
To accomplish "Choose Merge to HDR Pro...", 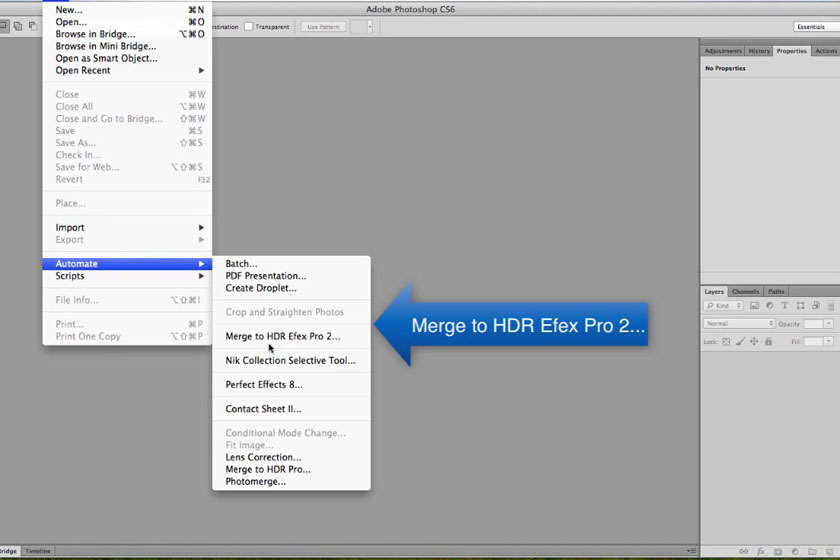I will click(291, 469).
